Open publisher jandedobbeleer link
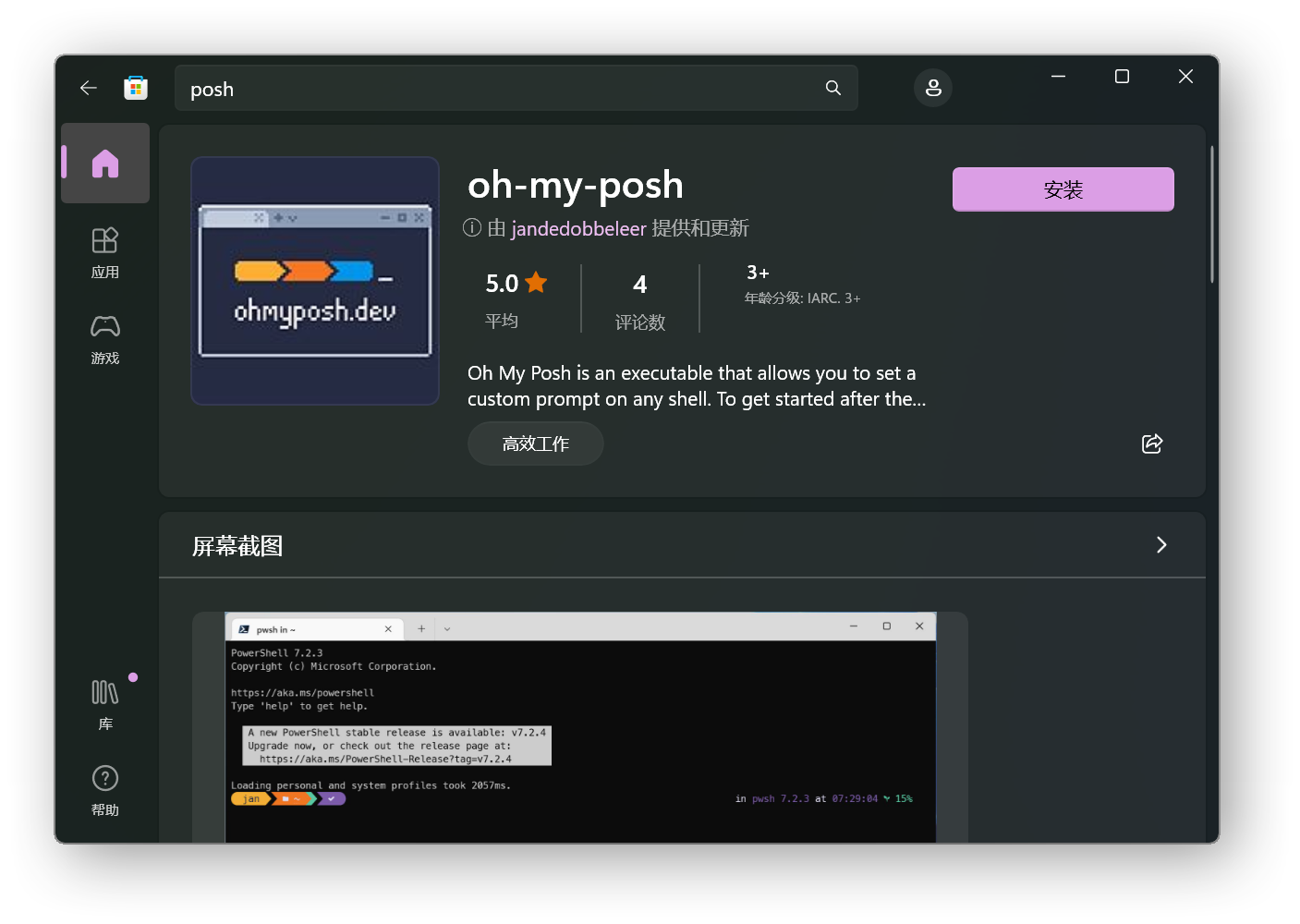The image size is (1300, 924). point(578,228)
